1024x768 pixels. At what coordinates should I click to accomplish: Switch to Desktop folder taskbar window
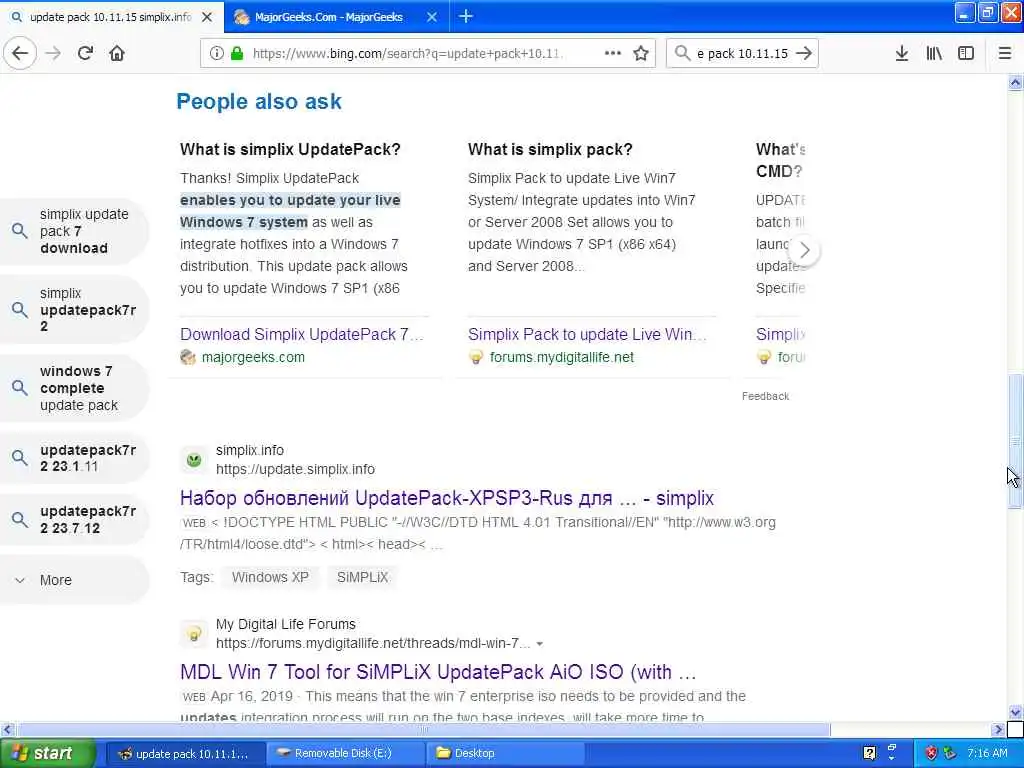click(x=505, y=753)
